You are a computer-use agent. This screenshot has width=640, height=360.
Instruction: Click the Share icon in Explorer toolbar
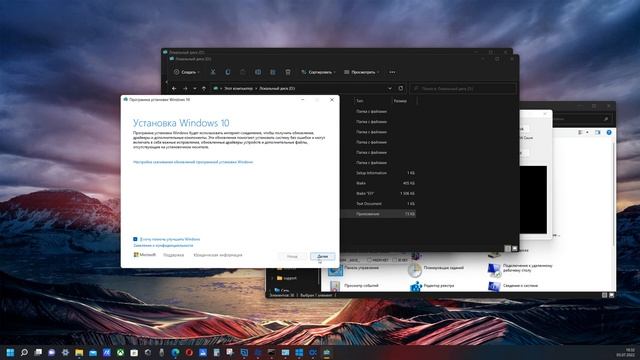pos(273,72)
